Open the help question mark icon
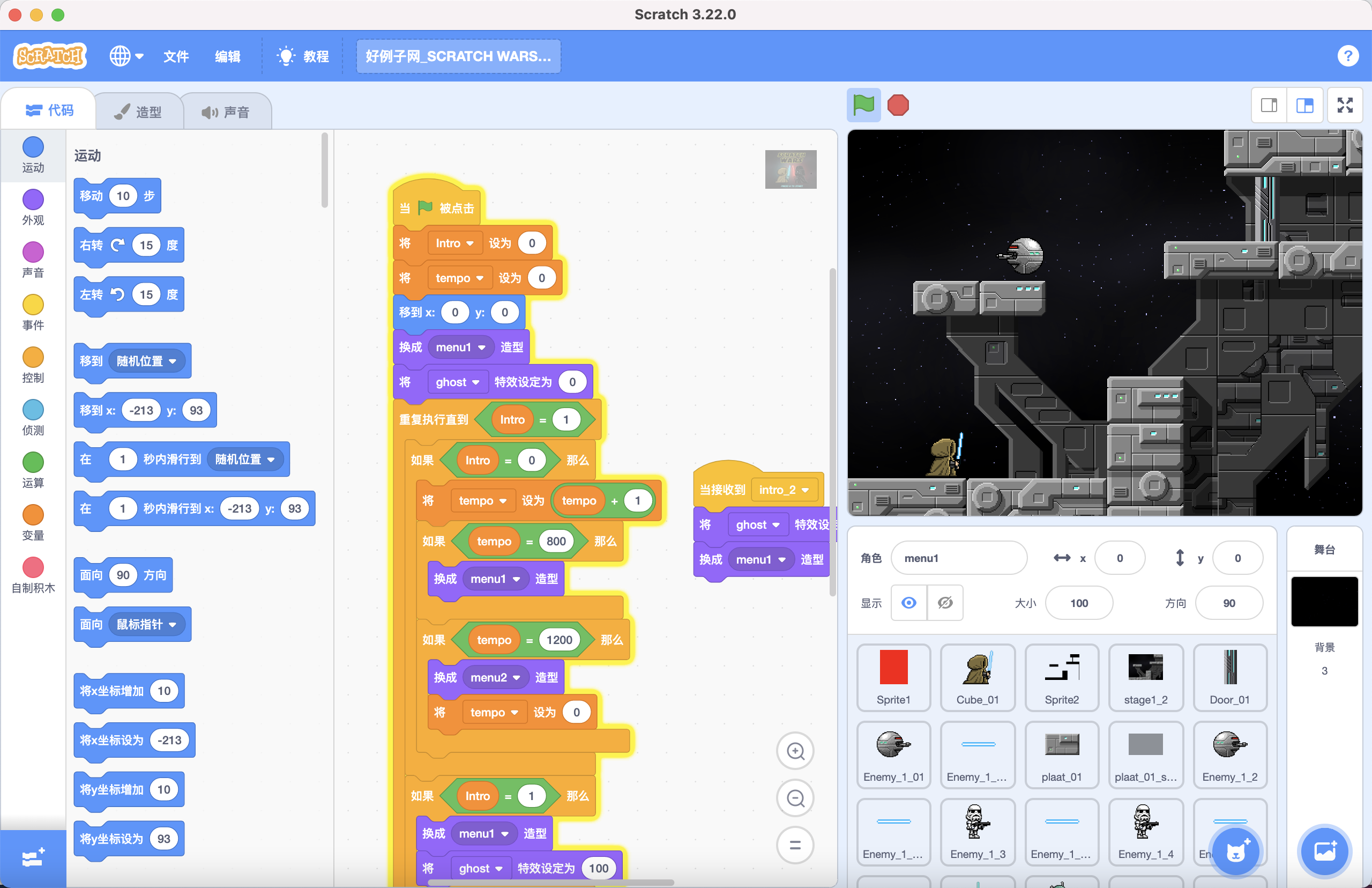This screenshot has width=1372, height=888. point(1348,56)
